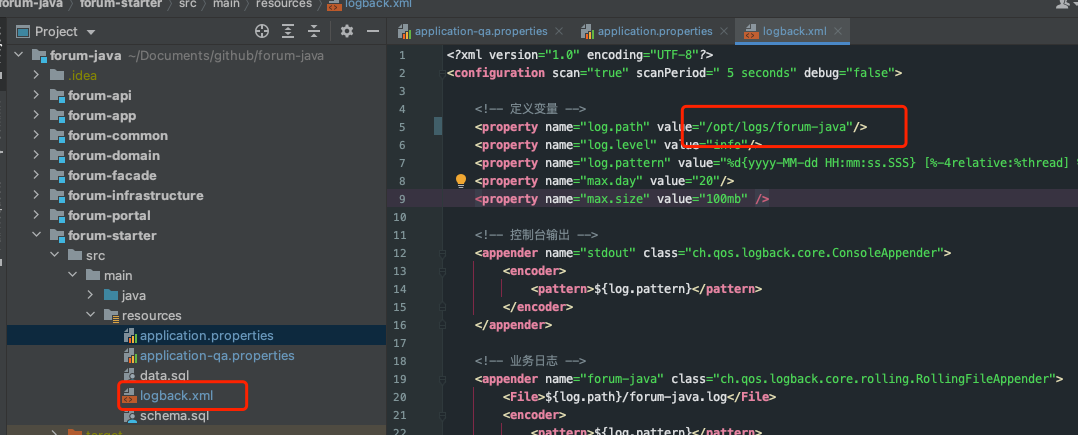Click the locate/select opened file target icon

coord(261,31)
